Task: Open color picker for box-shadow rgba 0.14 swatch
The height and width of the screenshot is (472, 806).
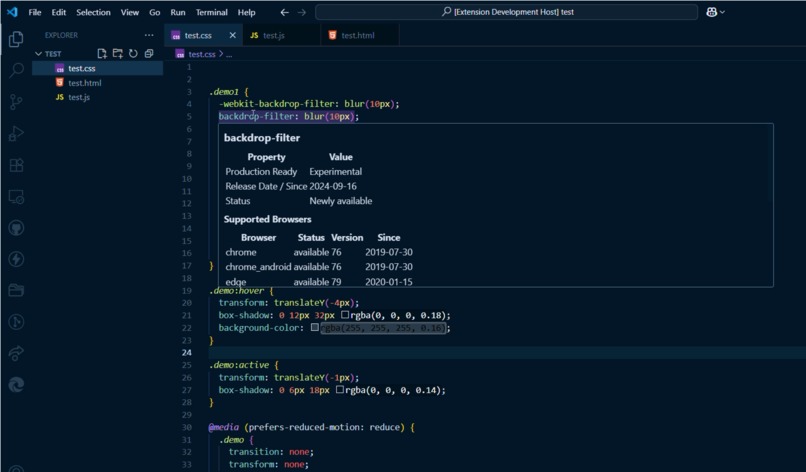Action: click(x=340, y=390)
